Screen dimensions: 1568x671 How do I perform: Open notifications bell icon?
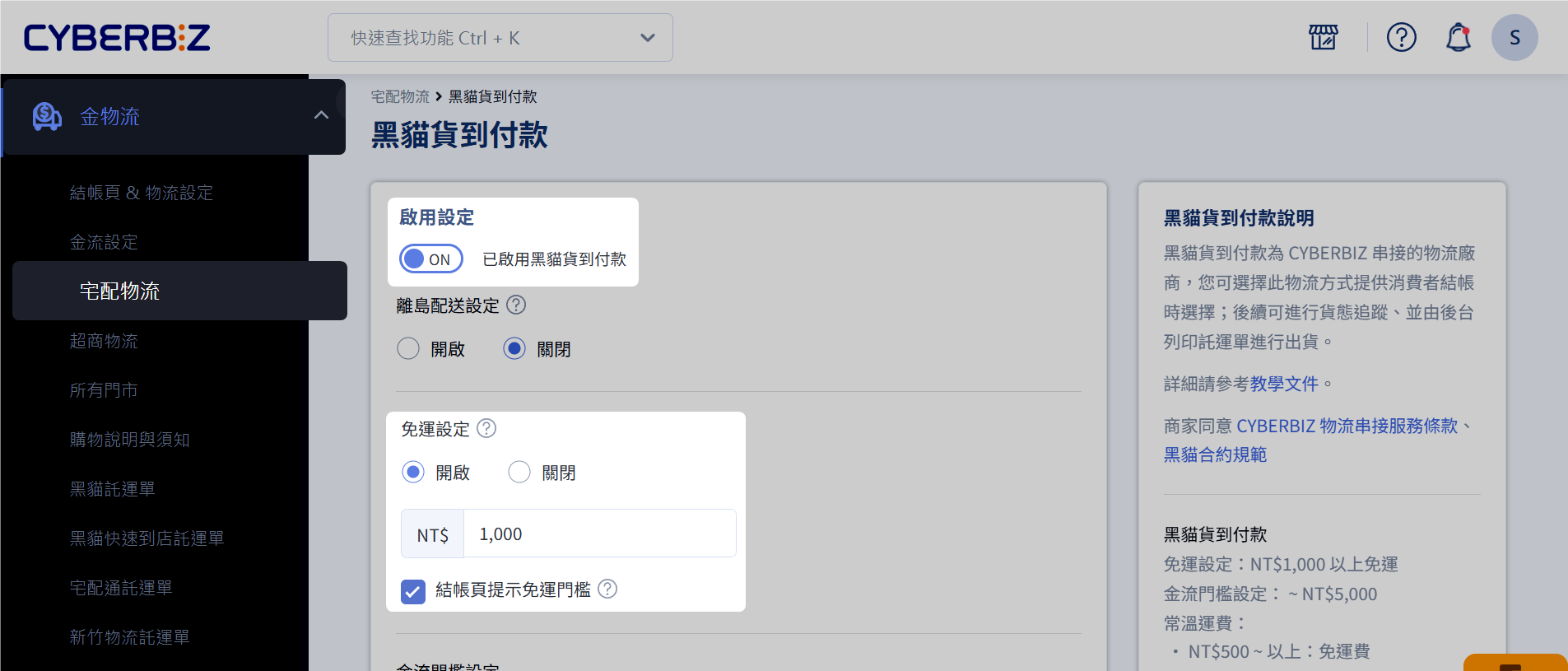coord(1458,37)
